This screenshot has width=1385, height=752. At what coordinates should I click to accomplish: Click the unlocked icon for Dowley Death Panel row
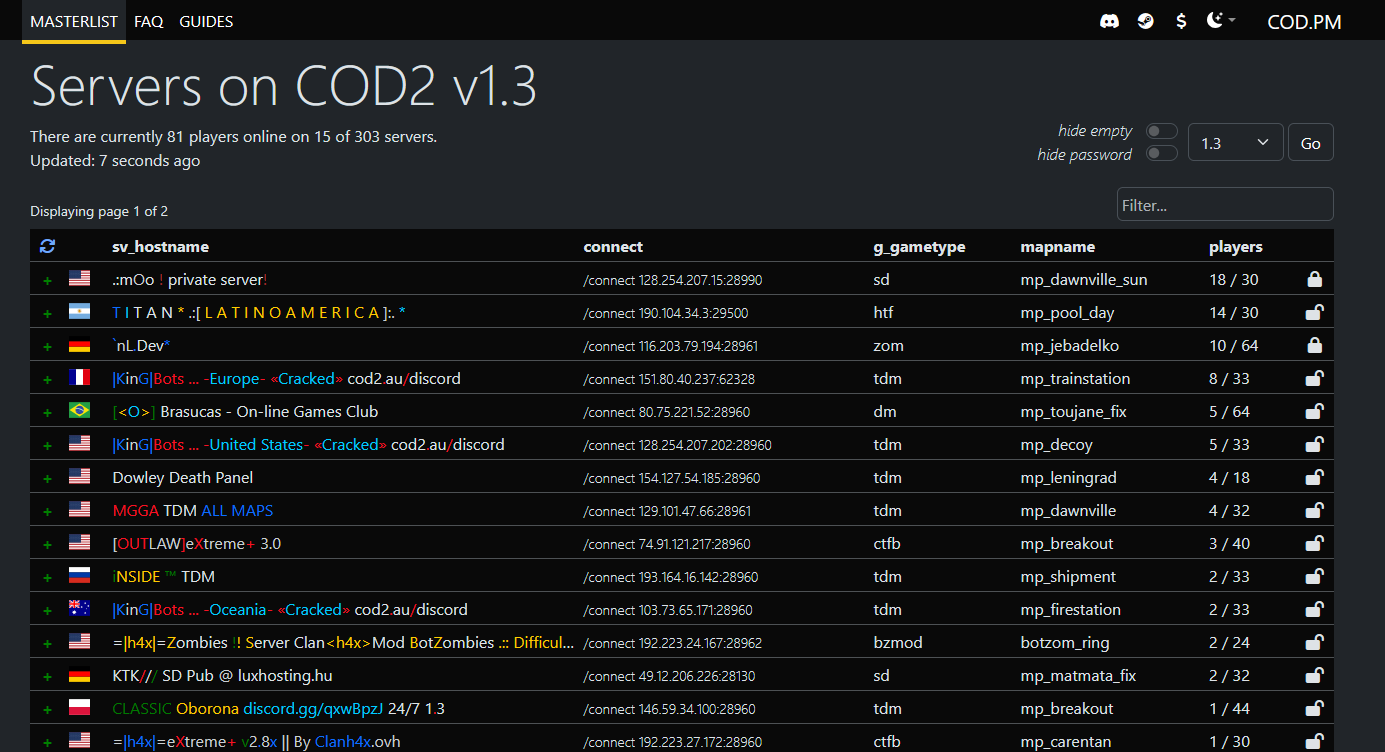pos(1315,478)
